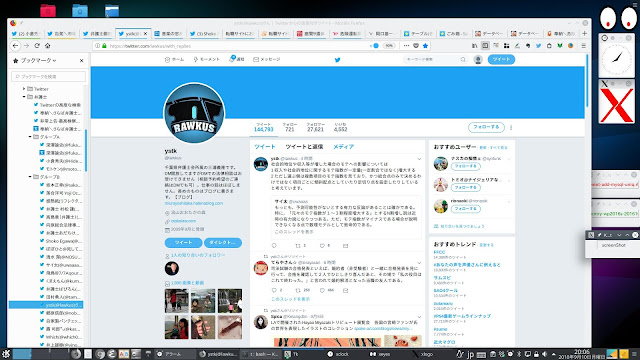The width and height of the screenshot is (640, 360).
Task: Collapse the グループA bookmarks folder
Action: [30, 137]
